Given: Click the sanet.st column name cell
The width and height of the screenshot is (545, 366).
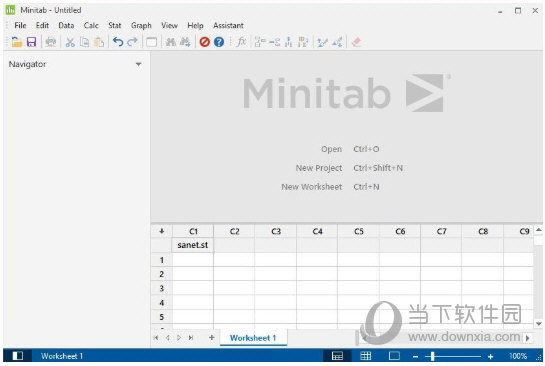Looking at the screenshot, I should point(193,245).
